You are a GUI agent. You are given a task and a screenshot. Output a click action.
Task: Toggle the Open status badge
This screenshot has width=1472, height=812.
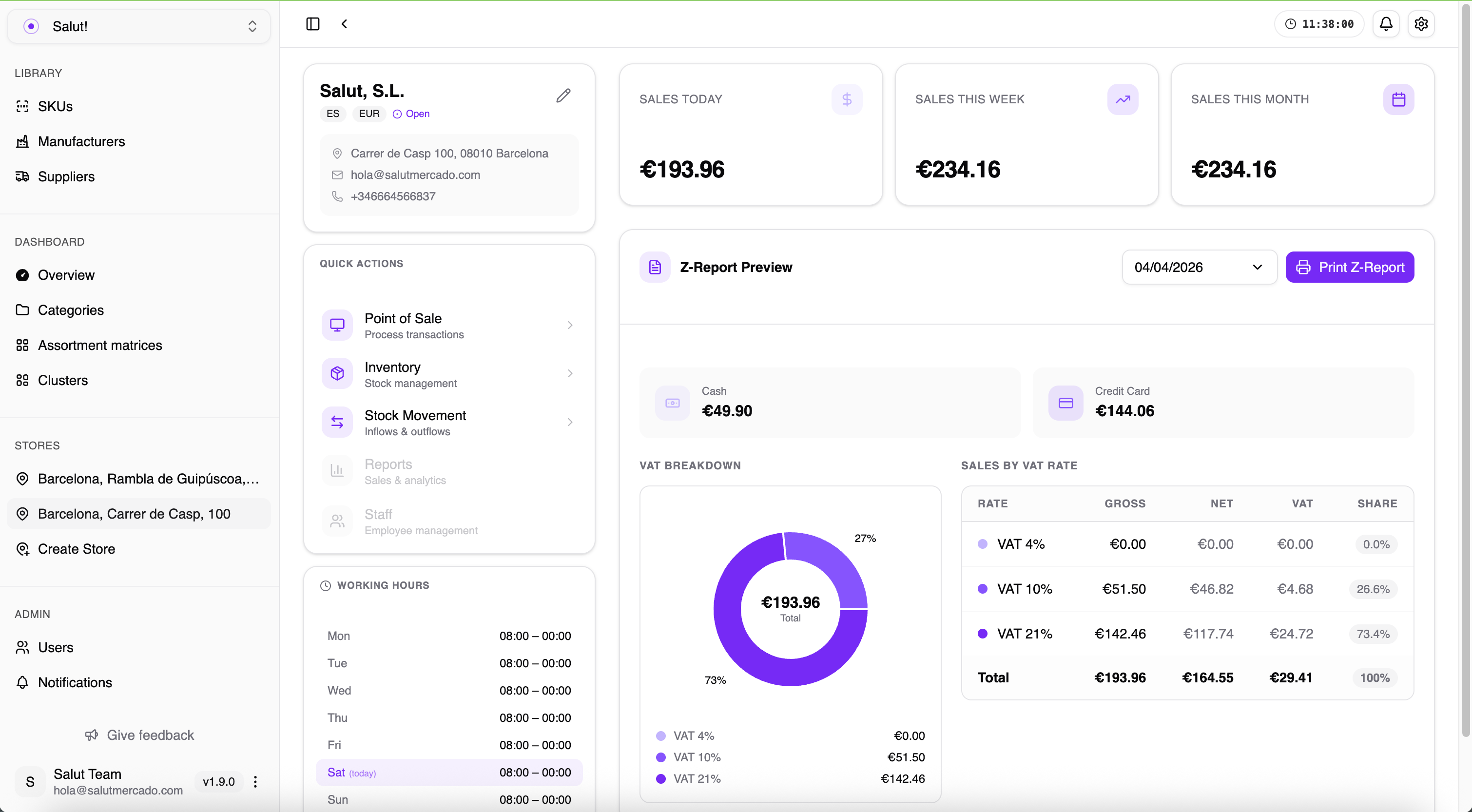coord(411,114)
